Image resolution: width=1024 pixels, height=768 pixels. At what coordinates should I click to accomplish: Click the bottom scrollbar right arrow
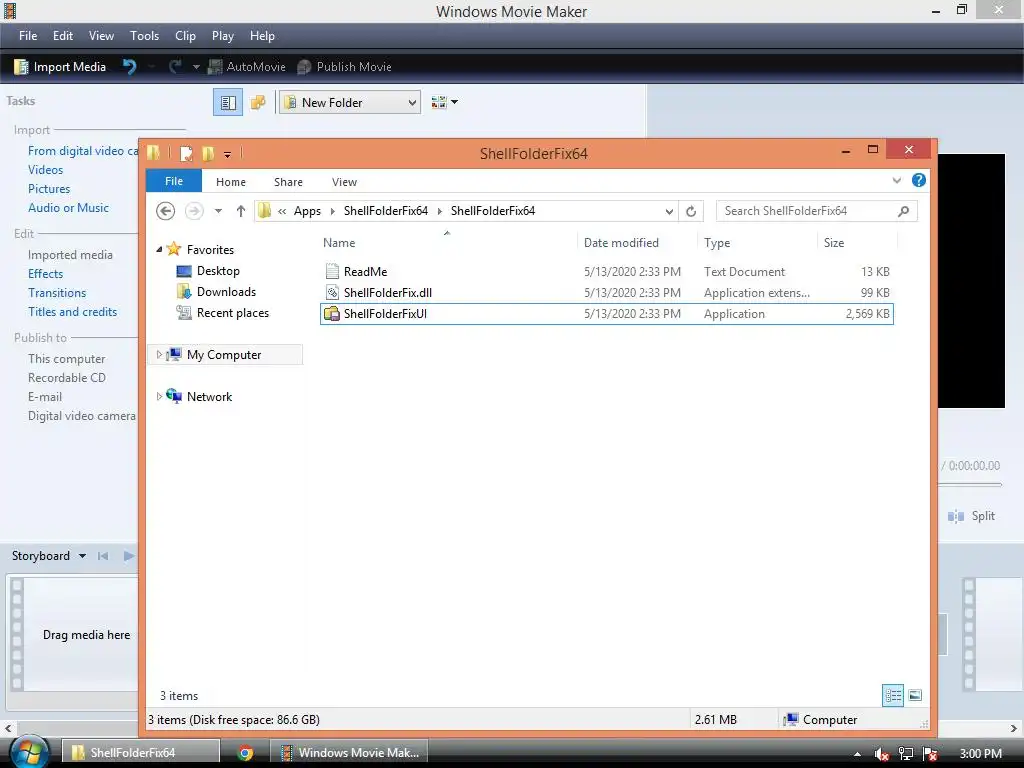[x=1014, y=728]
